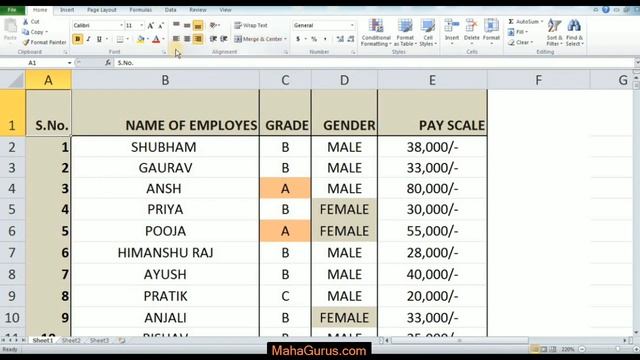Toggle Italic formatting

coord(88,39)
